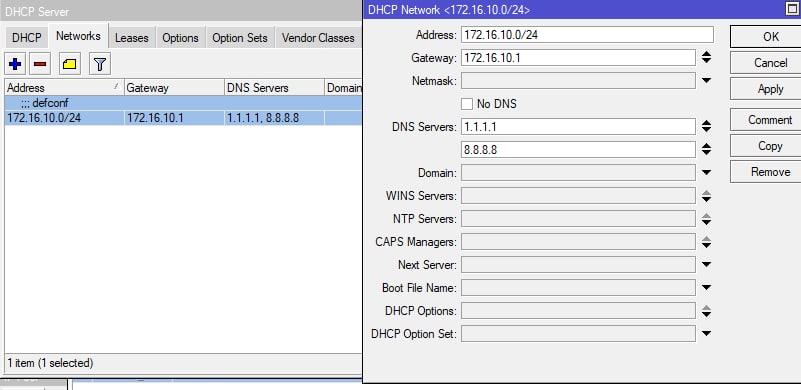Click the DHCP Options field
This screenshot has width=801, height=390.
coord(578,311)
